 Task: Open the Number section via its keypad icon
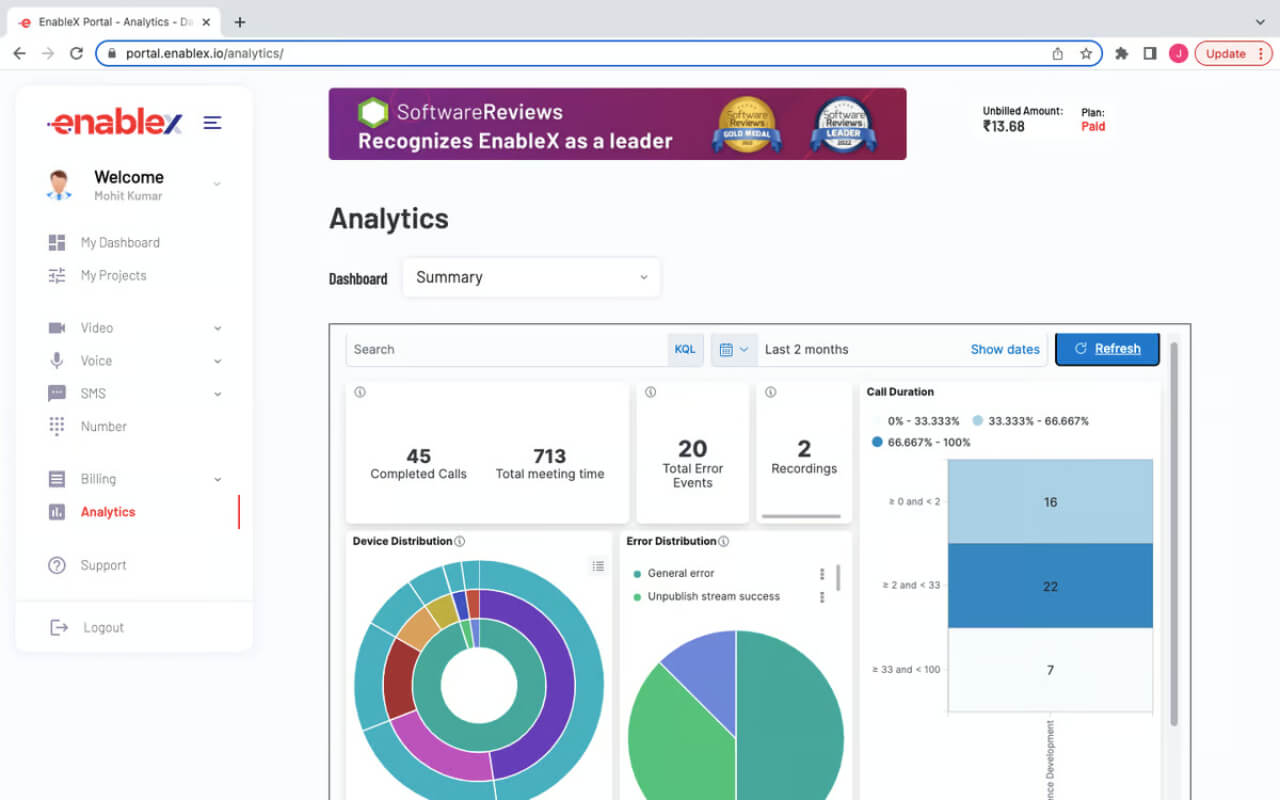(57, 426)
